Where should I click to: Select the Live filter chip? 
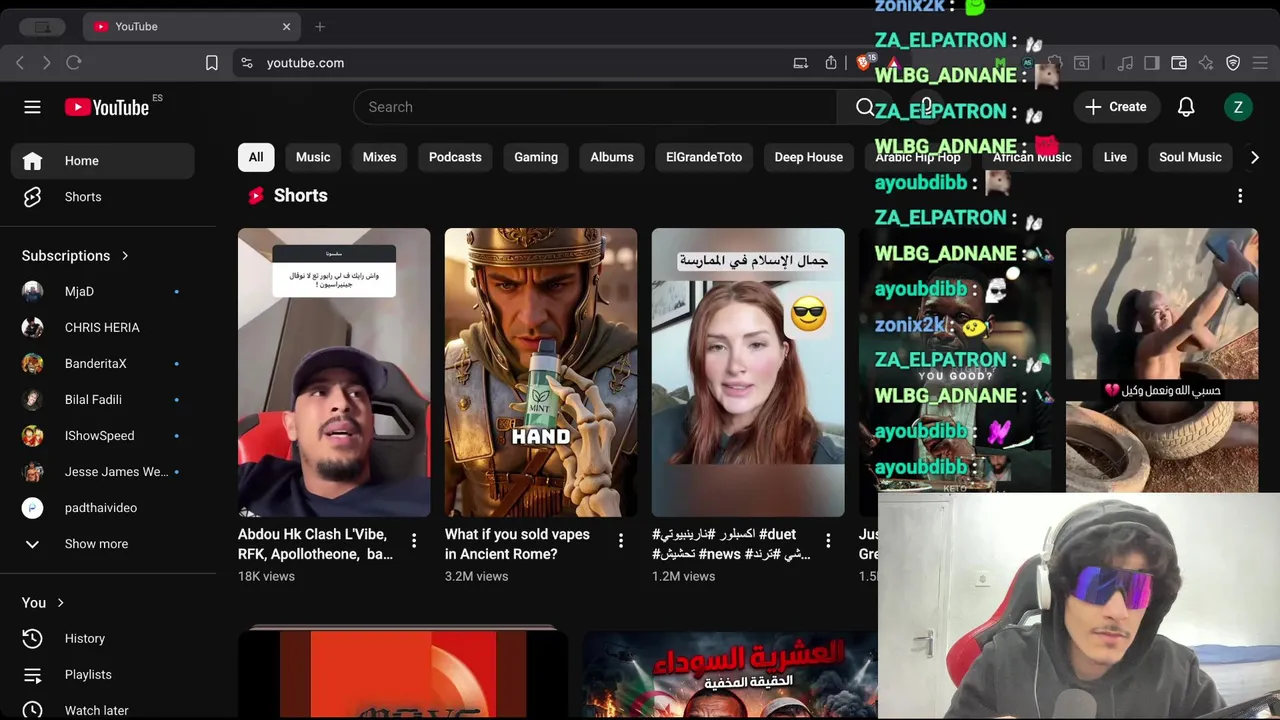click(x=1115, y=157)
